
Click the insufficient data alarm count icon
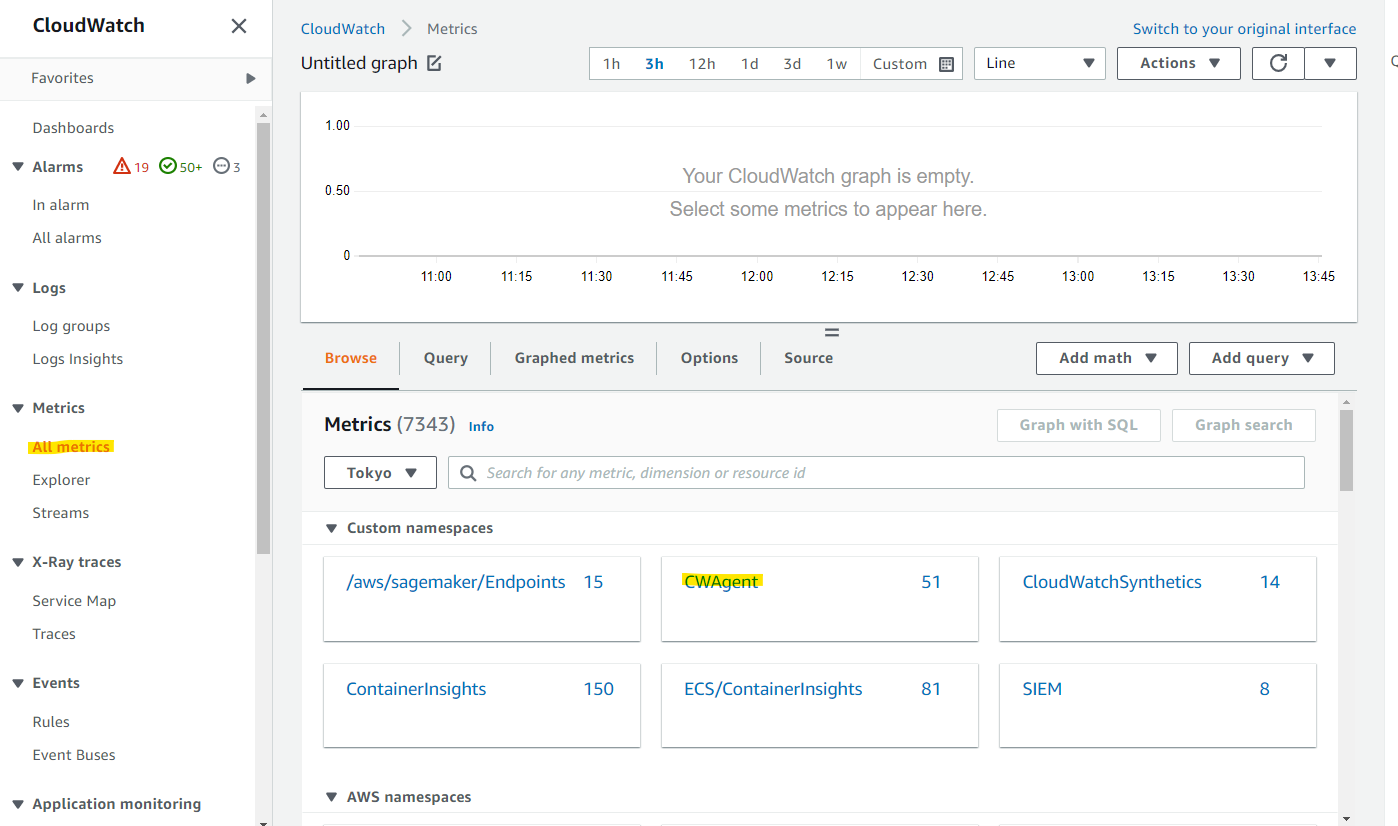221,167
